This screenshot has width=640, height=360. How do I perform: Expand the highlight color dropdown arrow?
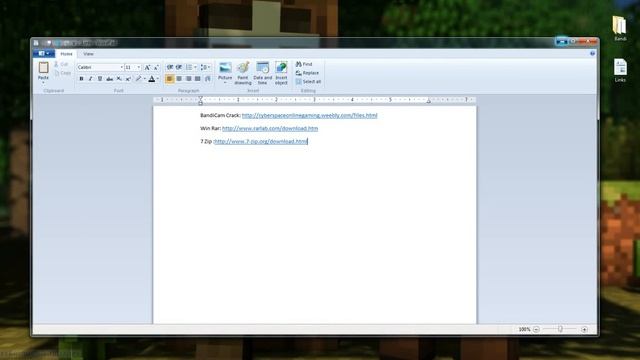(144, 79)
